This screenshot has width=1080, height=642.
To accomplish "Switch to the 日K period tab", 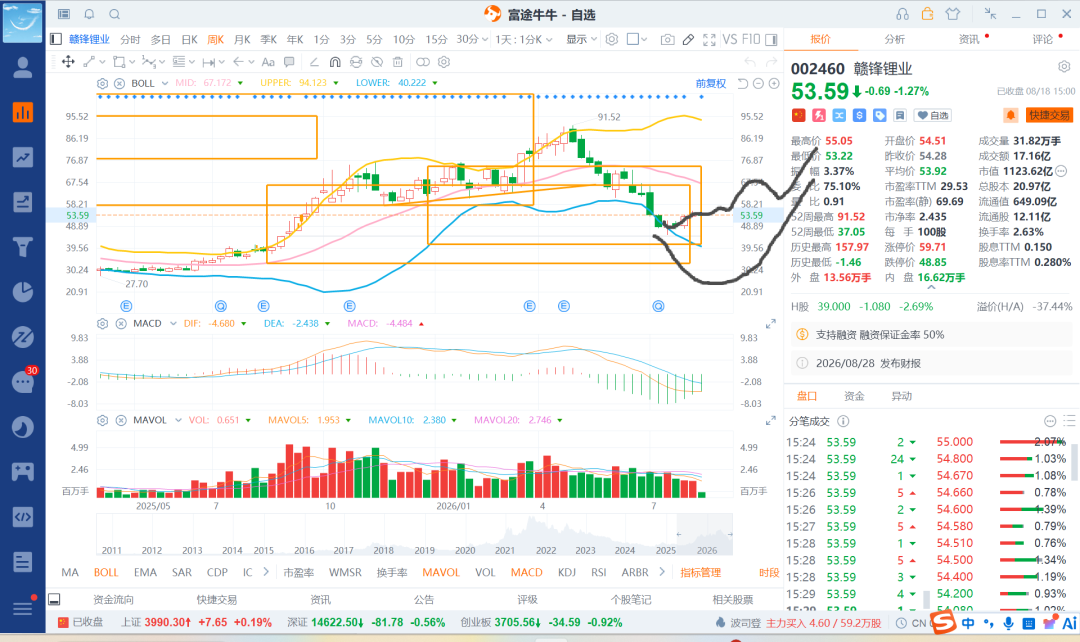I will pos(189,39).
